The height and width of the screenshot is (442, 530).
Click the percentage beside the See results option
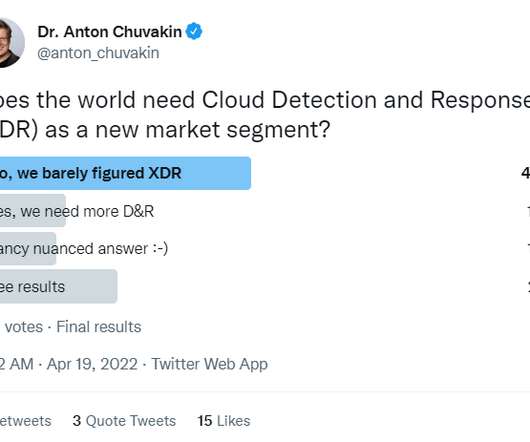point(528,287)
